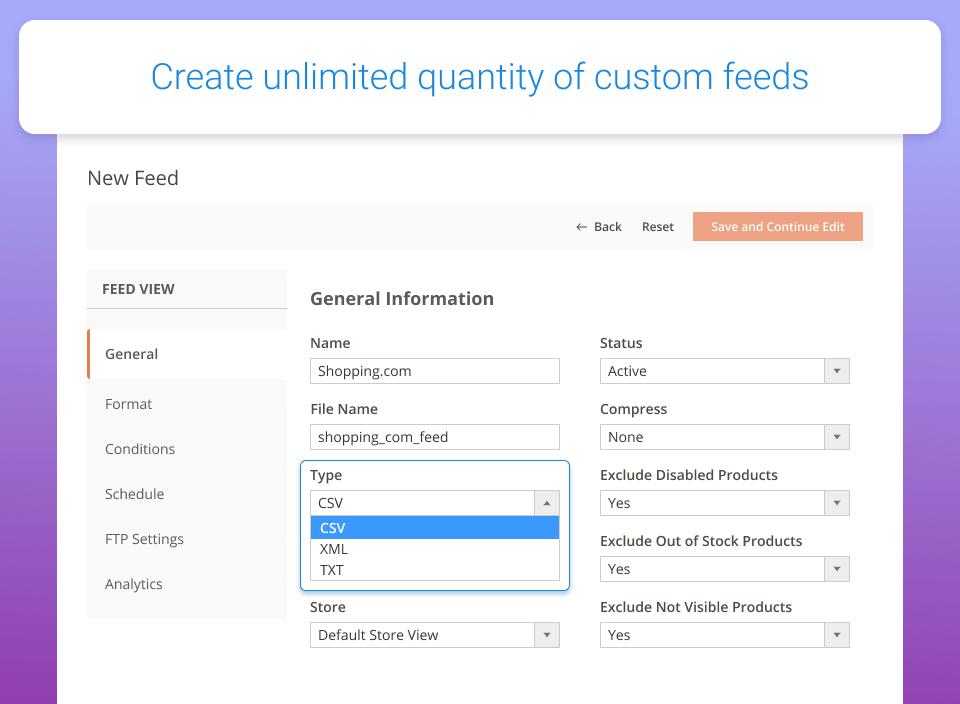The image size is (960, 704).
Task: Collapse the Type dropdown via up arrow
Action: pyautogui.click(x=547, y=503)
